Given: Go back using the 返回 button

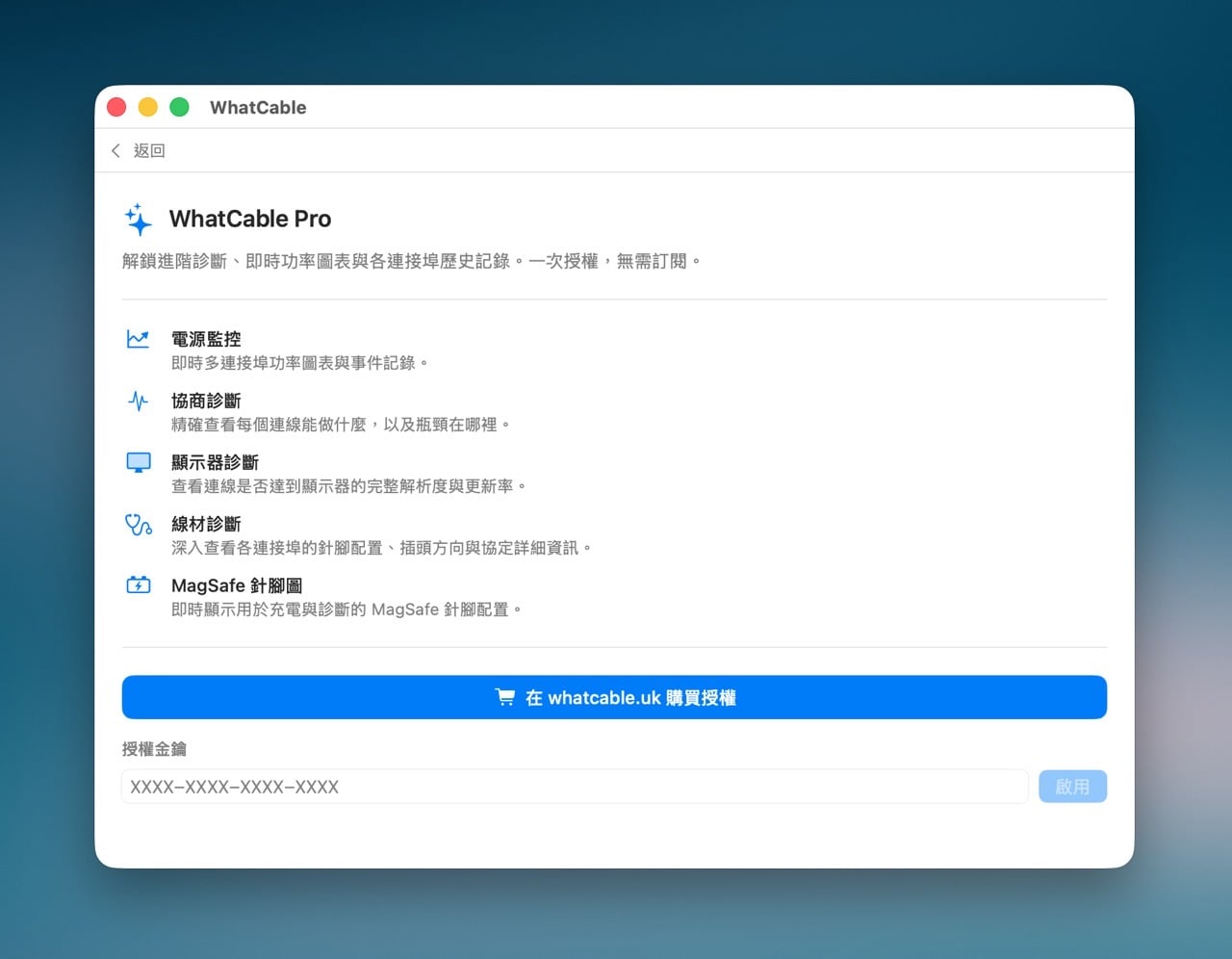Looking at the screenshot, I should (139, 150).
